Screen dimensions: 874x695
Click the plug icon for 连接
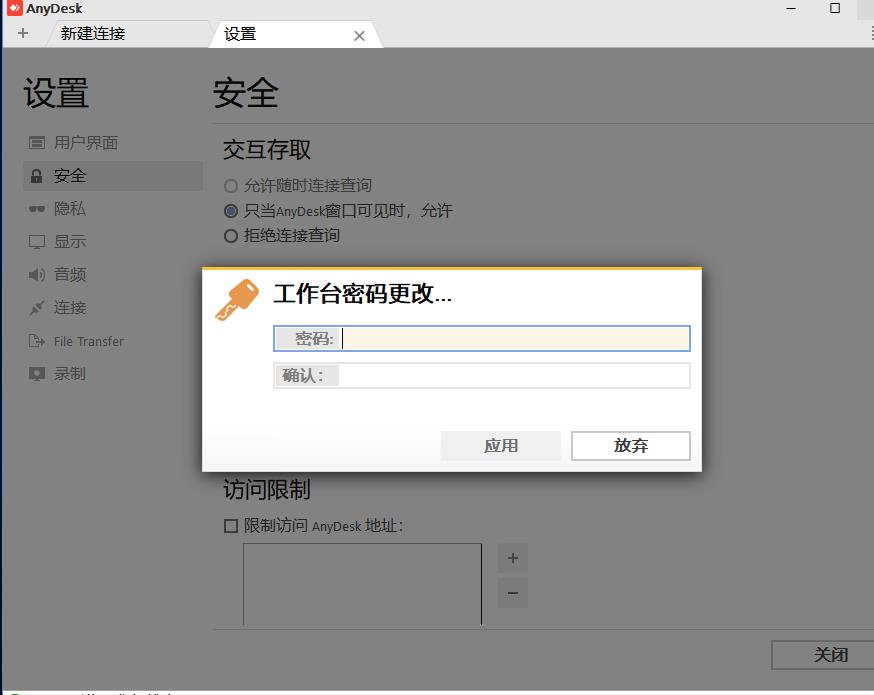[x=37, y=308]
